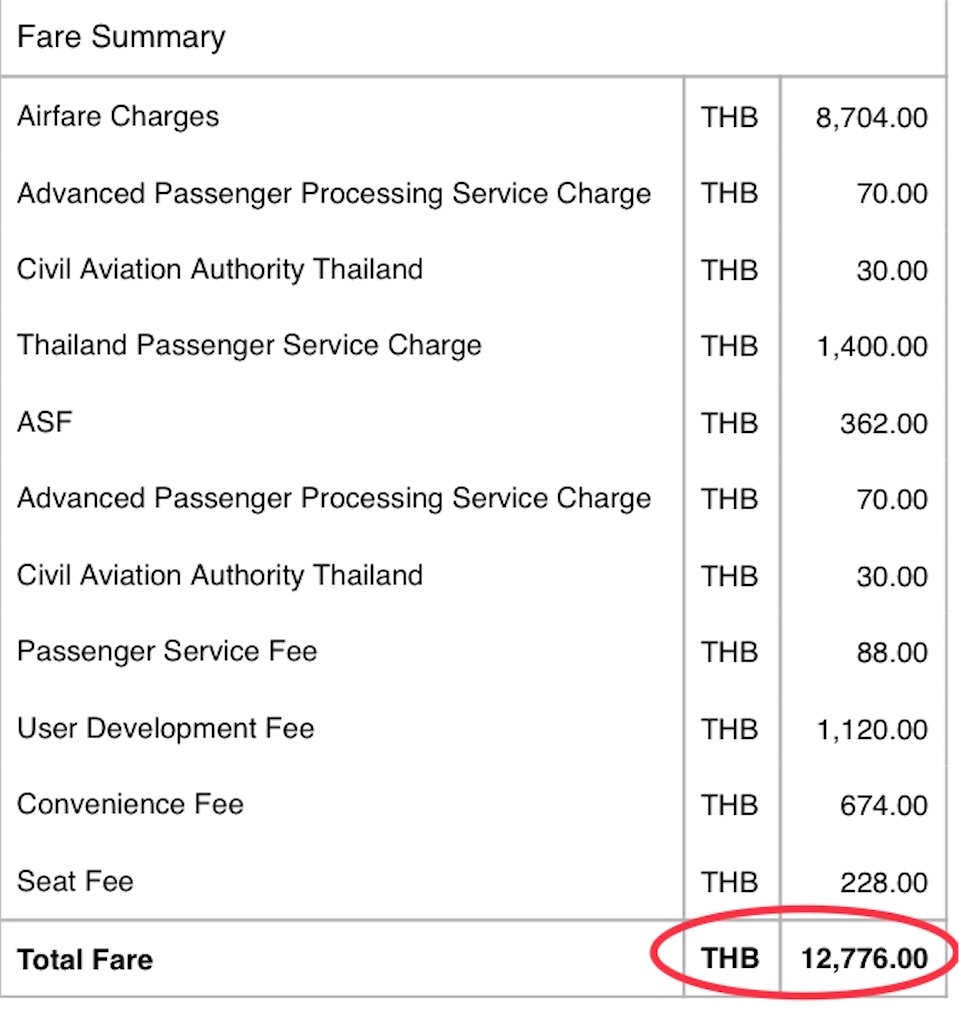The image size is (959, 1024).
Task: Click THB currency beside Airfare Charges
Action: (x=730, y=118)
